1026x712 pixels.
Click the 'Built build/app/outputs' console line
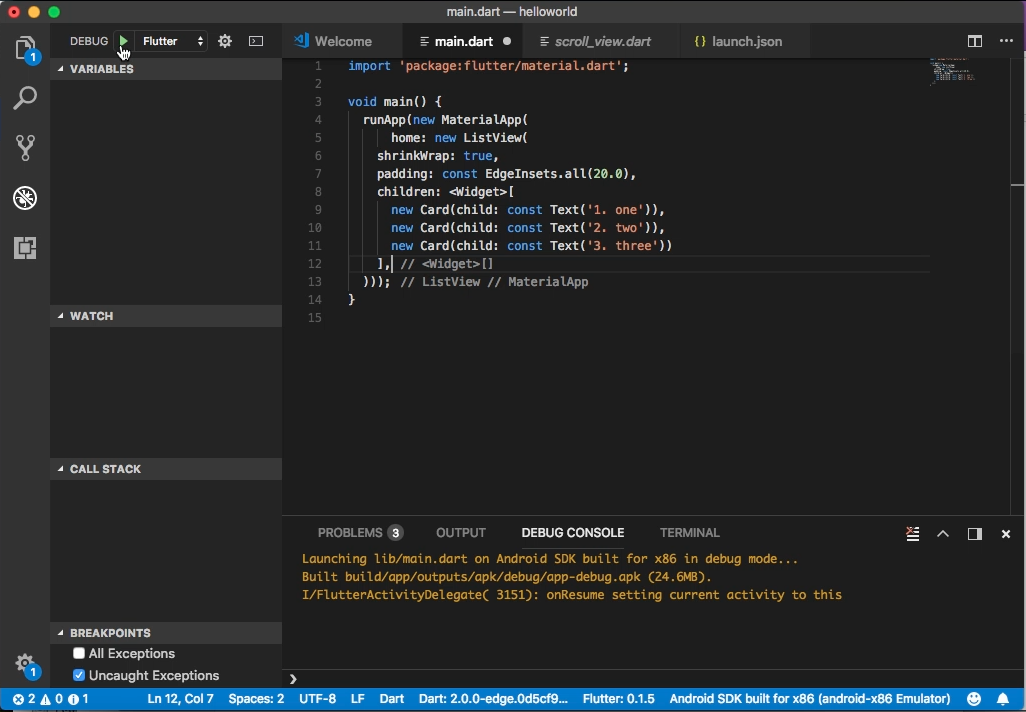(506, 577)
